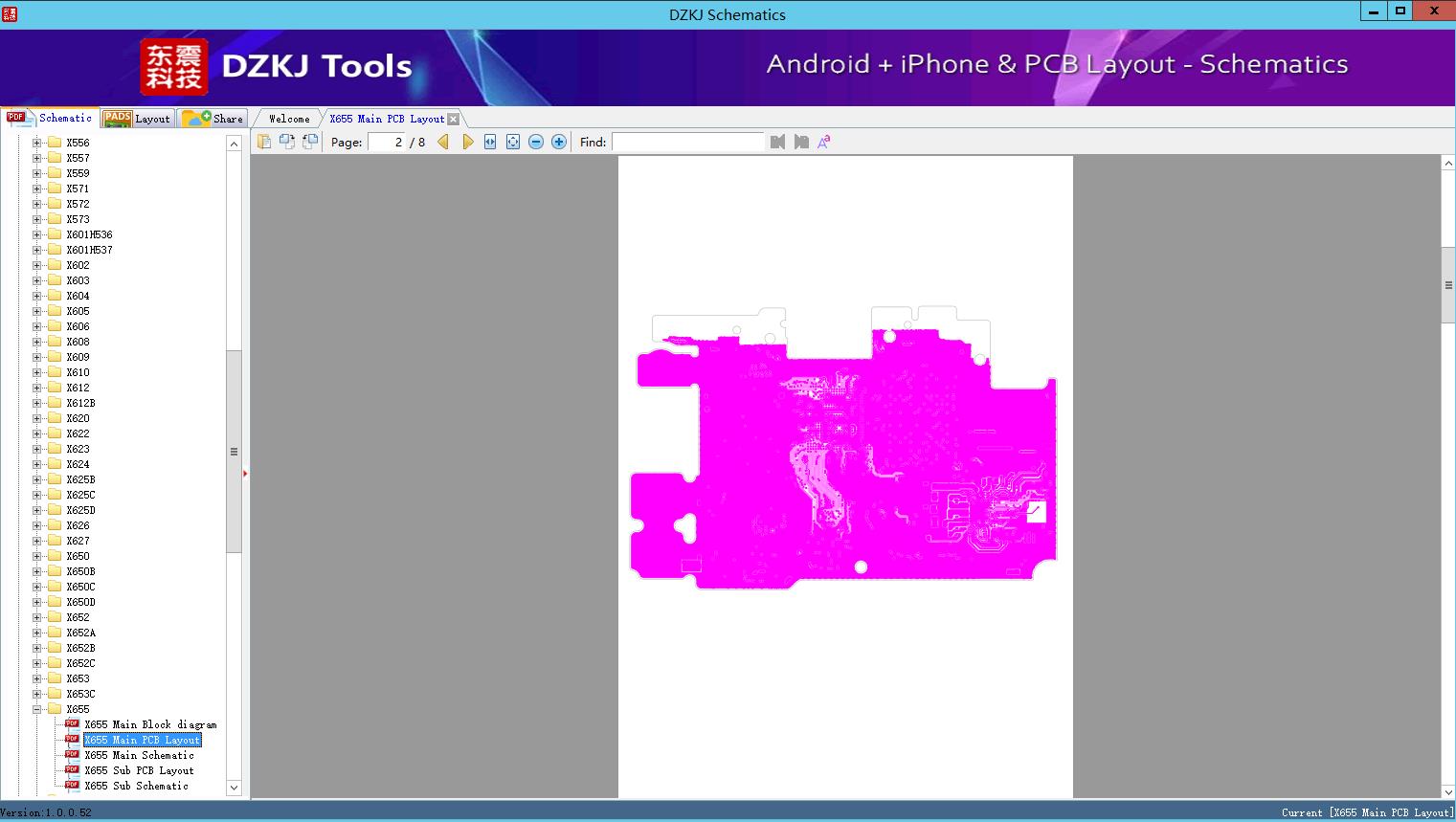
Task: Select the X572 folder
Action: (78, 204)
